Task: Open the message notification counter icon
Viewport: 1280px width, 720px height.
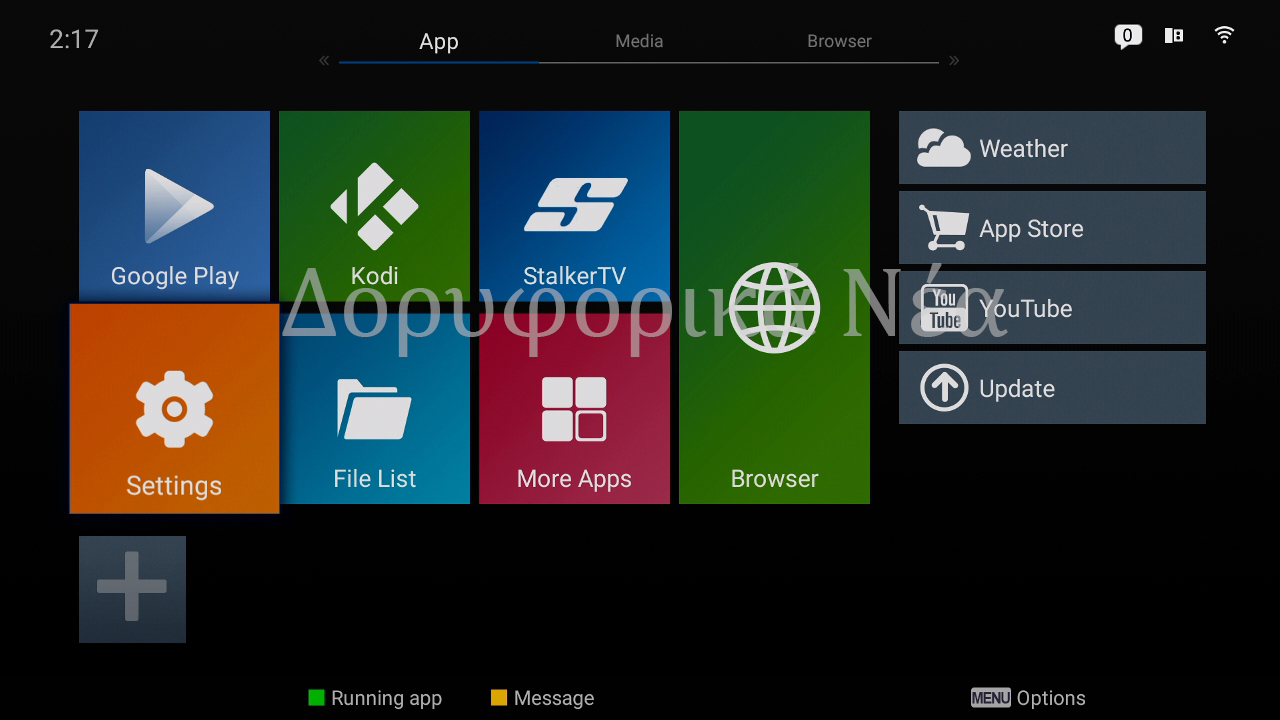Action: 1128,37
